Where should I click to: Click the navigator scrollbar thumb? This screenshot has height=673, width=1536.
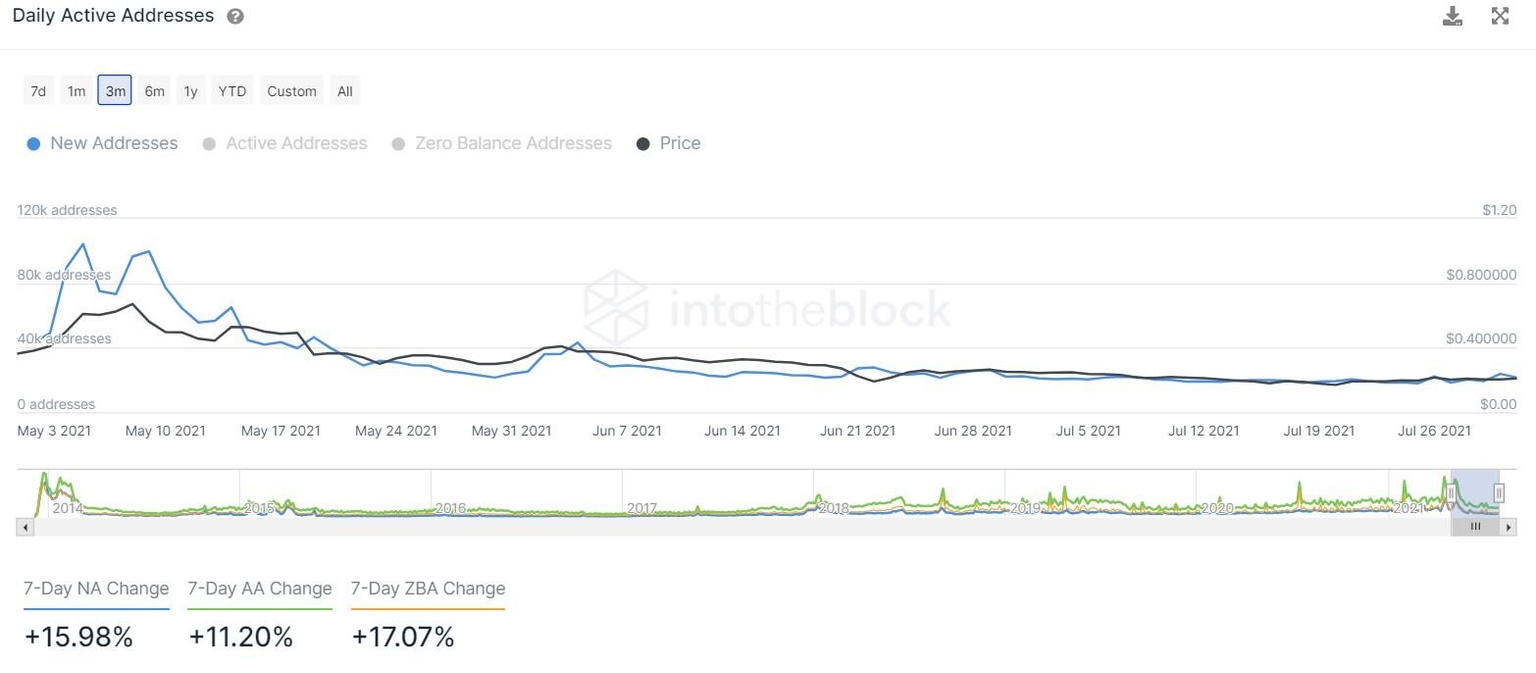pos(1475,526)
